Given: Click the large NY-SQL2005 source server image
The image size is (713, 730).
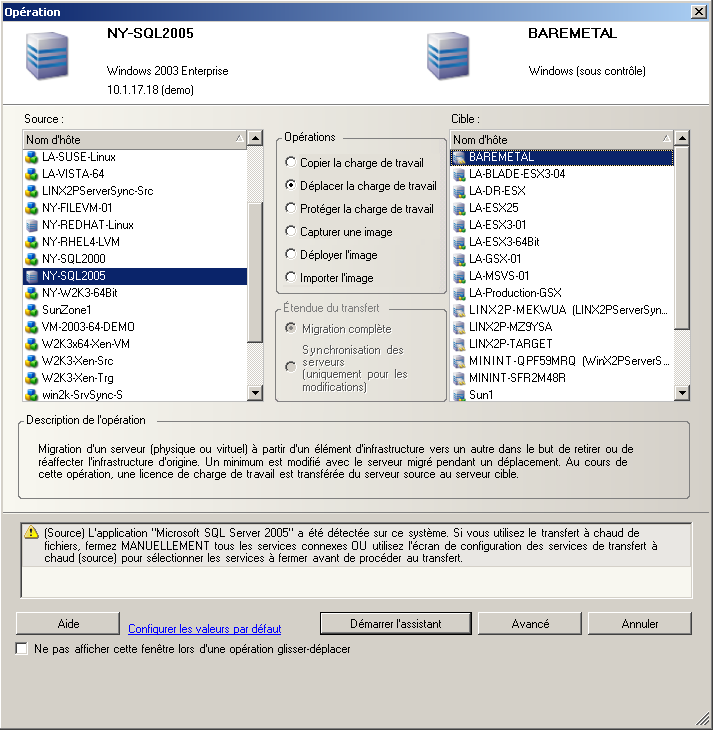Looking at the screenshot, I should point(48,56).
